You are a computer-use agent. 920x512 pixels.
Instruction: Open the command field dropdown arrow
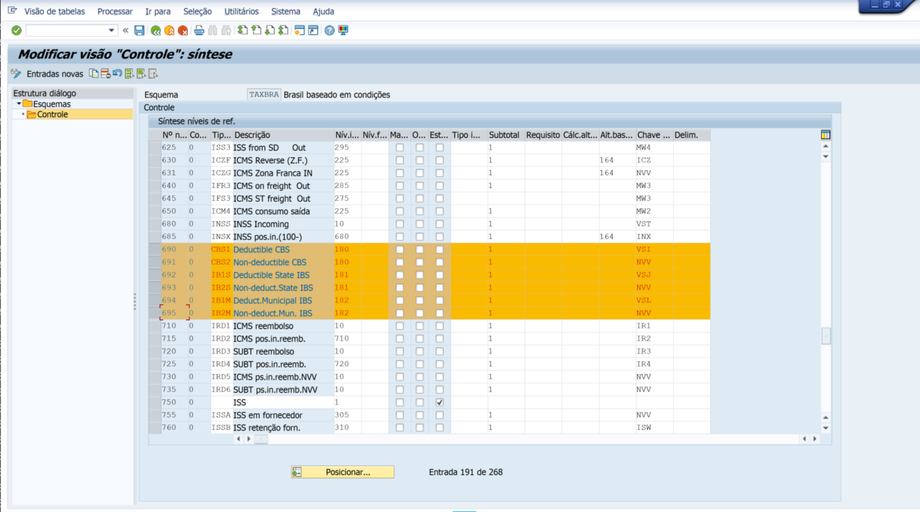pyautogui.click(x=111, y=31)
